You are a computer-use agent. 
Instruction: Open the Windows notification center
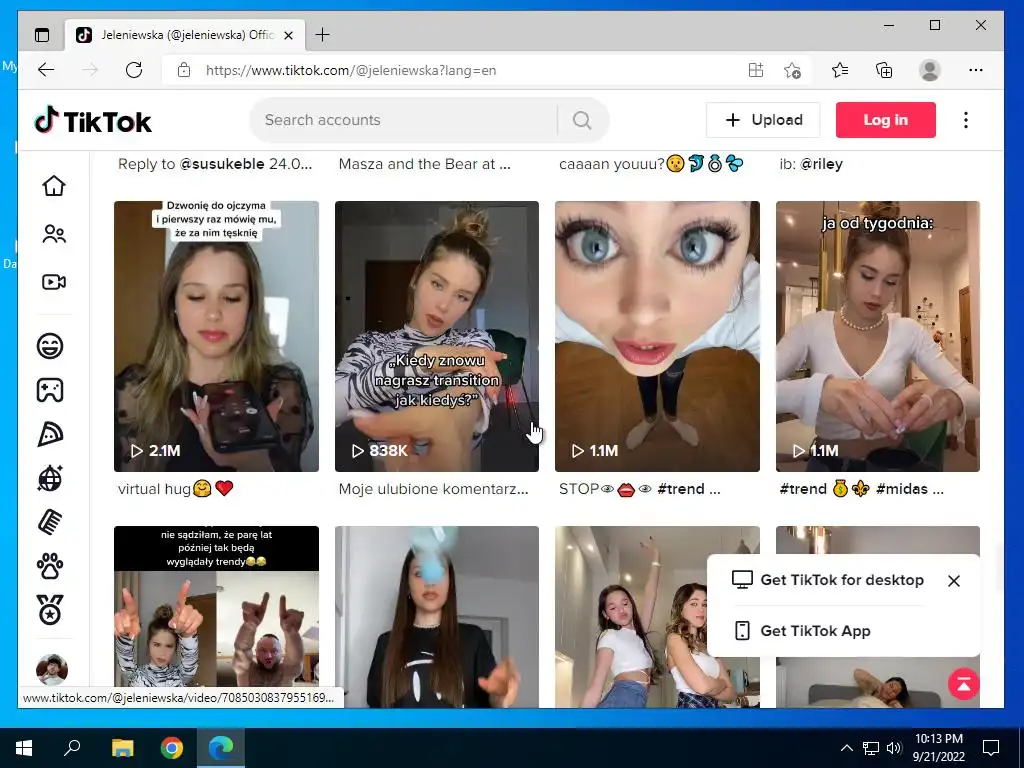click(x=991, y=748)
